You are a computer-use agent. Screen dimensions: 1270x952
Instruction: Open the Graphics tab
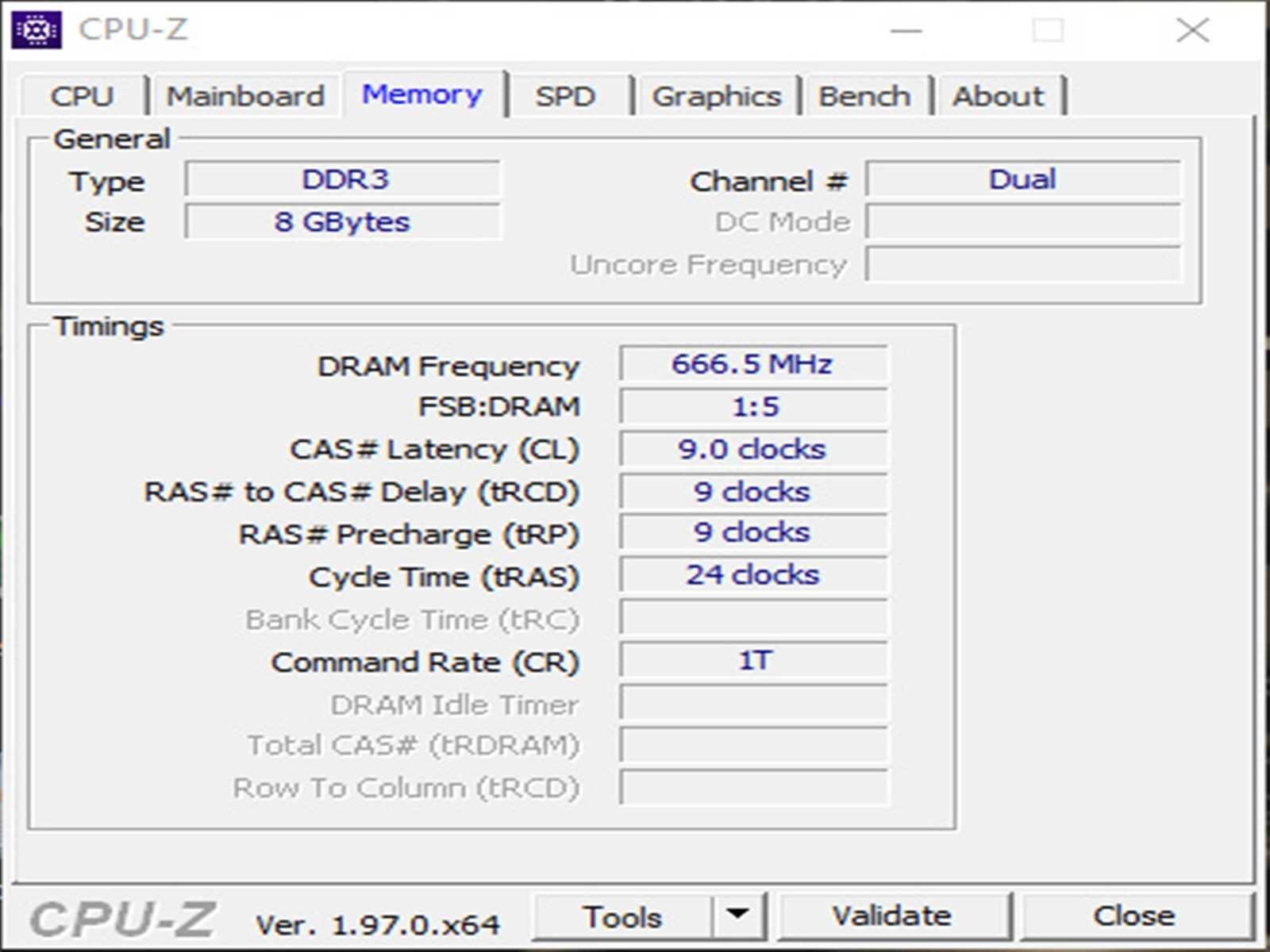click(x=717, y=96)
